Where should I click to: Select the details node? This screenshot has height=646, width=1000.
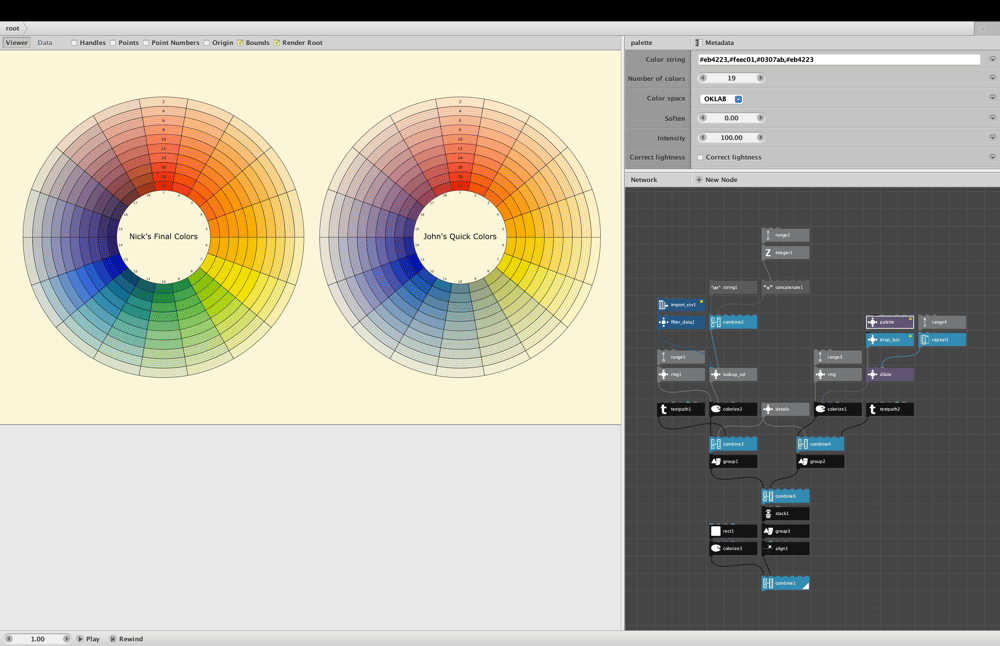(786, 409)
